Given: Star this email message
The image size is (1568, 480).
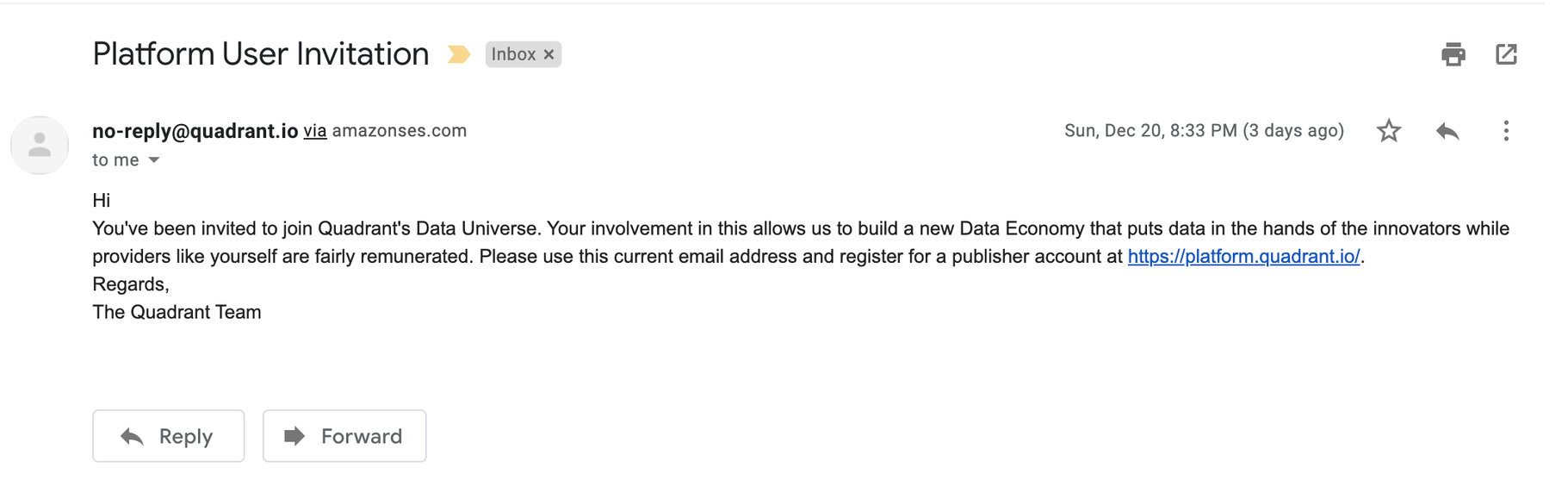Looking at the screenshot, I should click(x=1388, y=131).
